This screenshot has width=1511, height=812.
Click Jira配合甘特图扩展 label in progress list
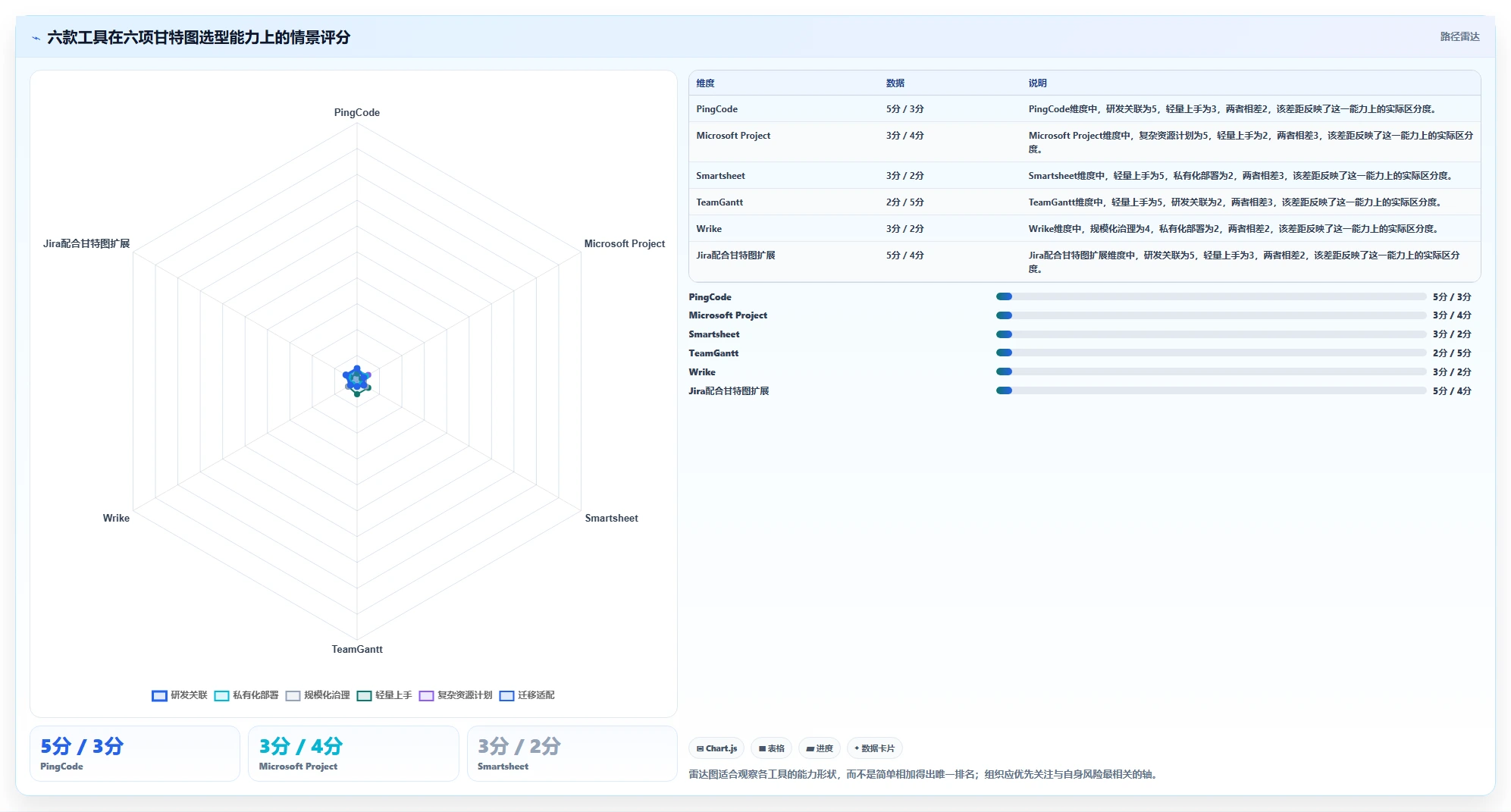click(x=729, y=391)
